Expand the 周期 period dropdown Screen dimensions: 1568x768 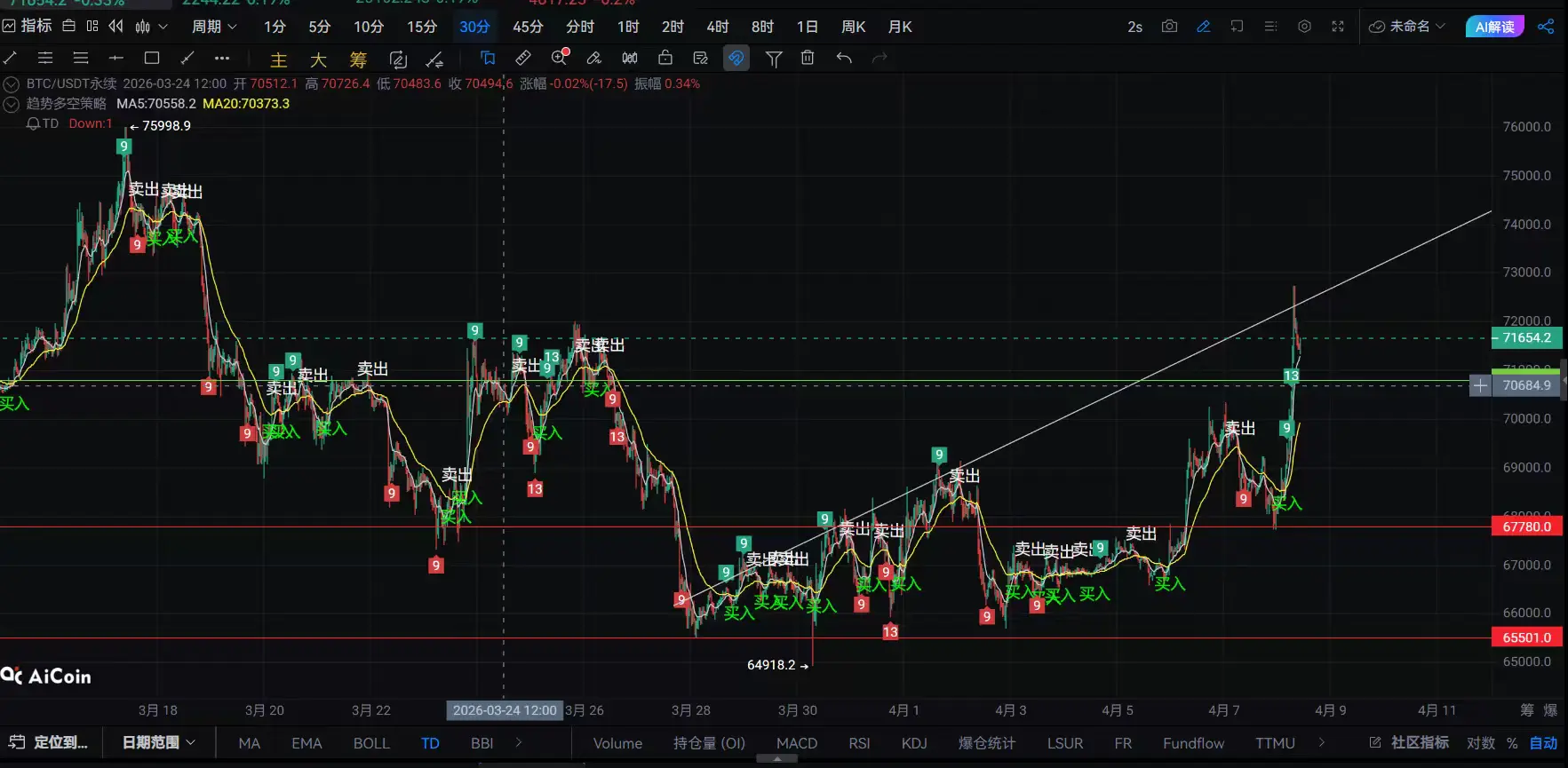(214, 27)
